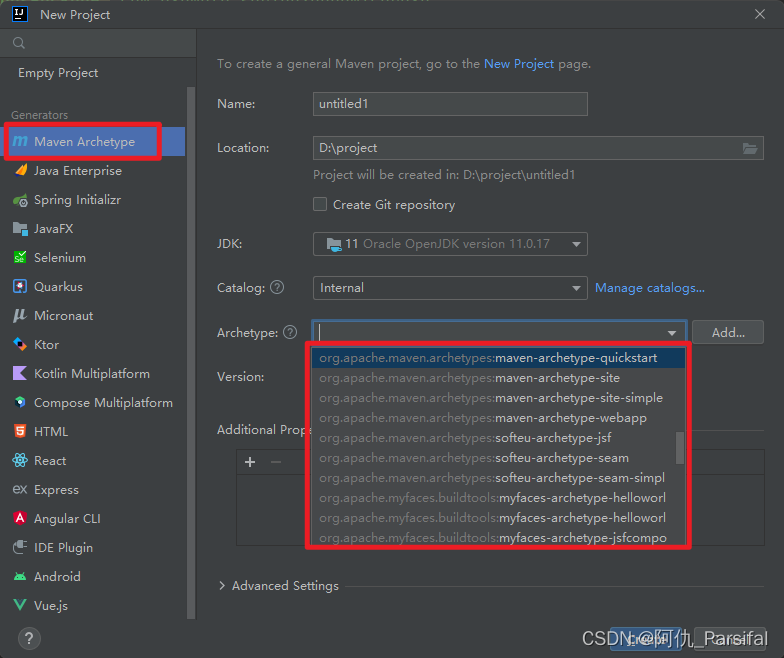The height and width of the screenshot is (658, 784).
Task: Close the New Project dialog
Action: coord(760,14)
